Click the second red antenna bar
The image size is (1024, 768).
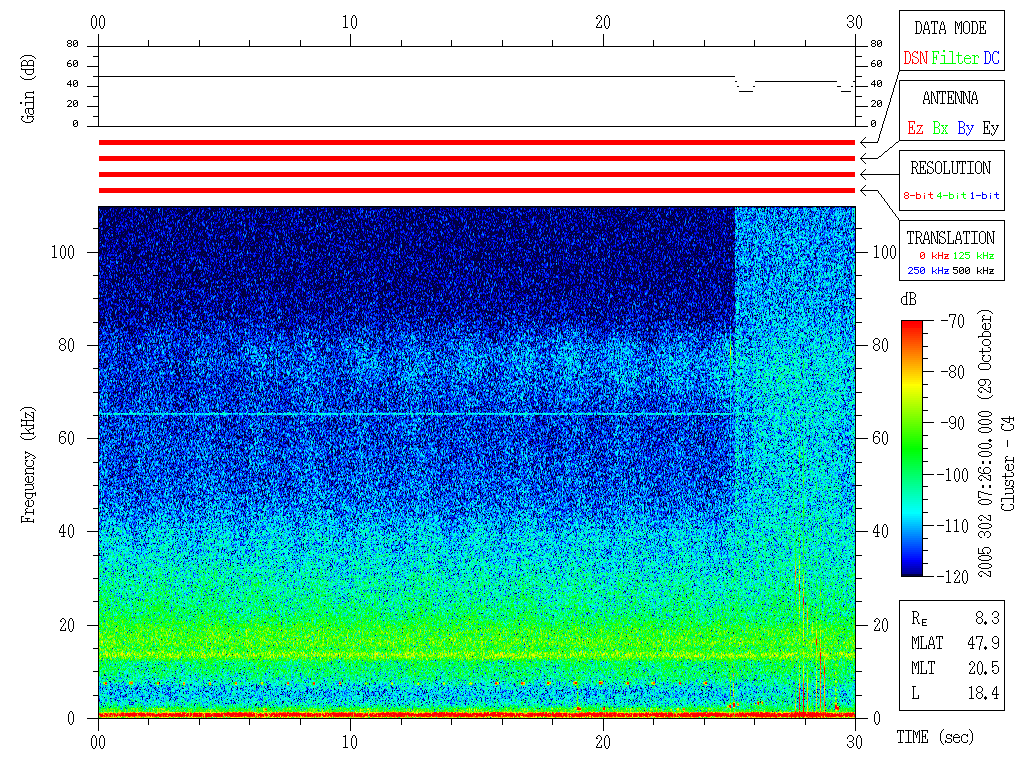click(x=477, y=159)
